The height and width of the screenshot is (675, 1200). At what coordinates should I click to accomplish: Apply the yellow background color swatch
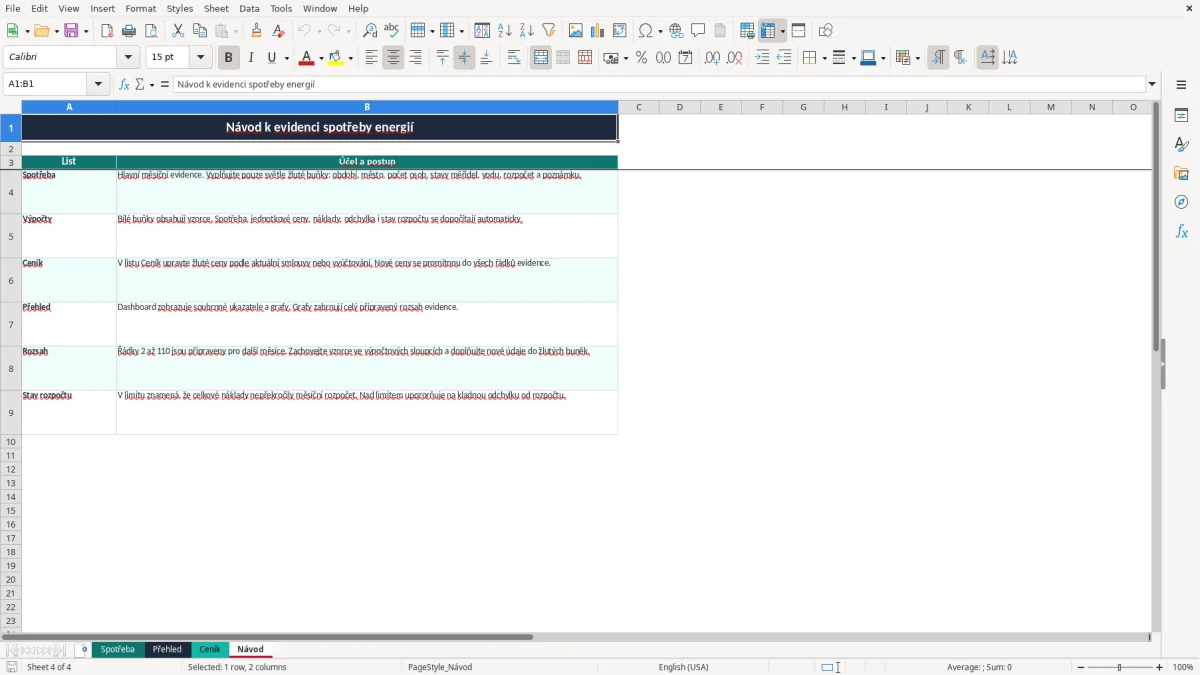tap(336, 58)
